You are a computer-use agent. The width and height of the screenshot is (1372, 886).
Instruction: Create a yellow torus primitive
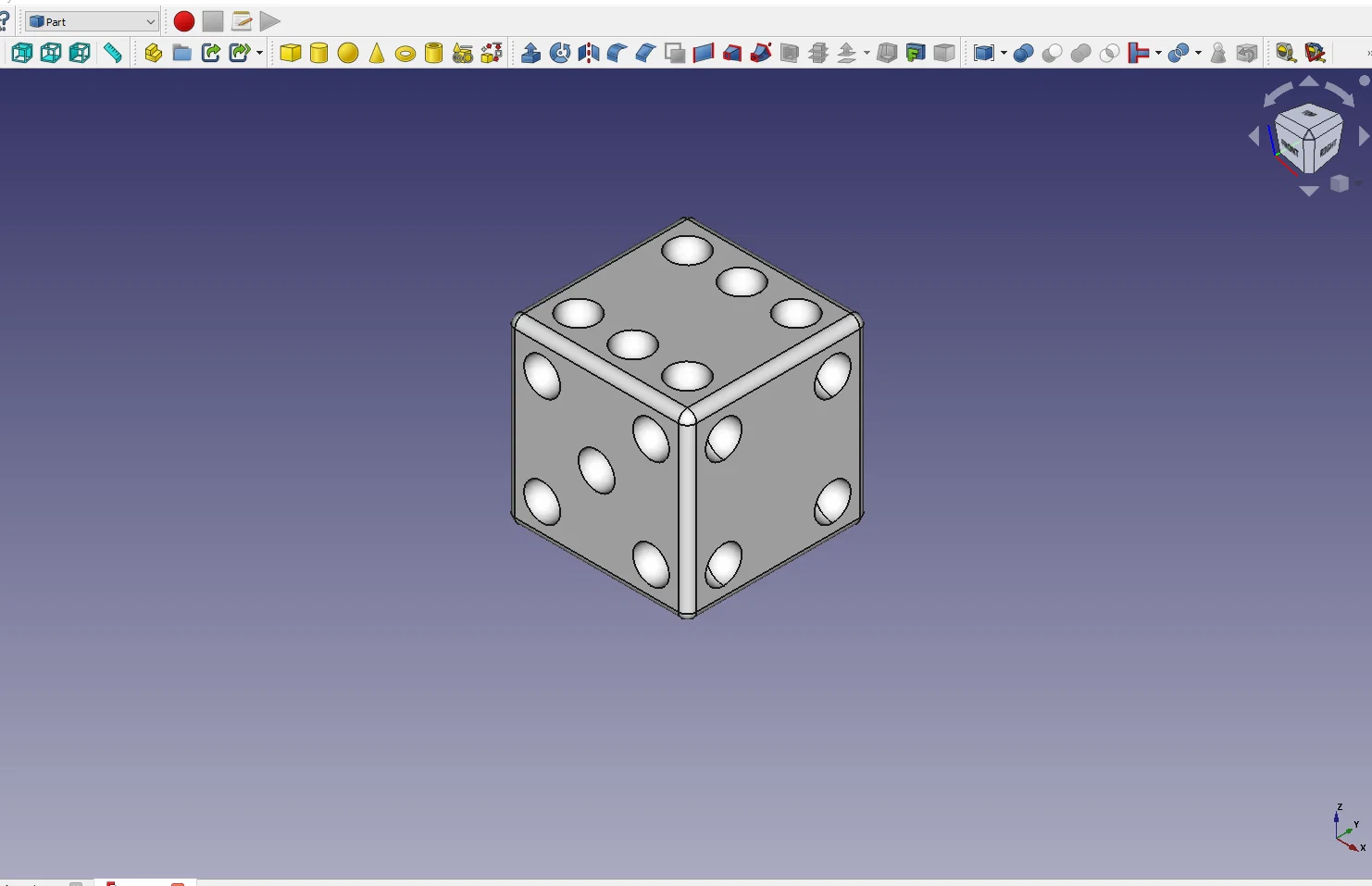(405, 54)
